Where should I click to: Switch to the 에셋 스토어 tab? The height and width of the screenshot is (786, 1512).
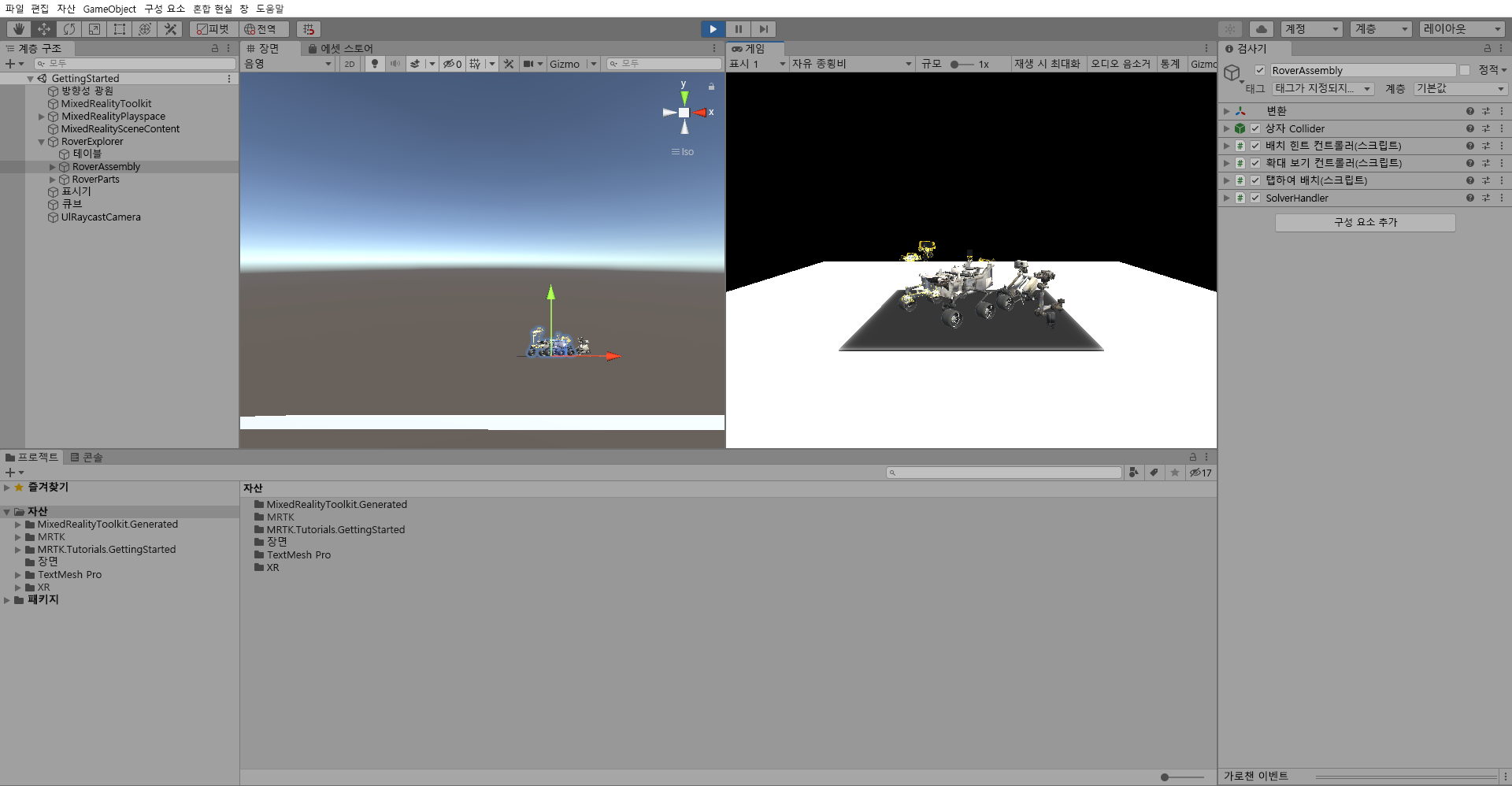340,49
